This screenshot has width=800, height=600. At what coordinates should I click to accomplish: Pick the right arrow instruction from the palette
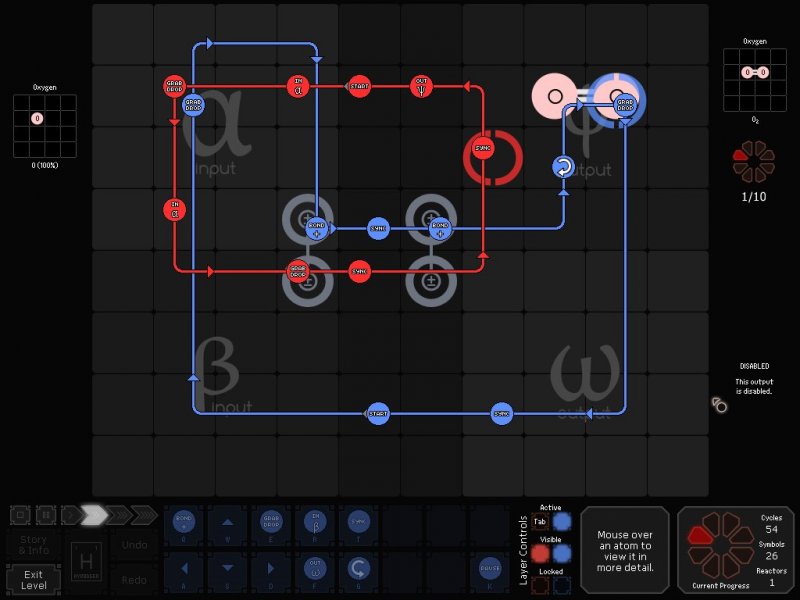tap(271, 570)
